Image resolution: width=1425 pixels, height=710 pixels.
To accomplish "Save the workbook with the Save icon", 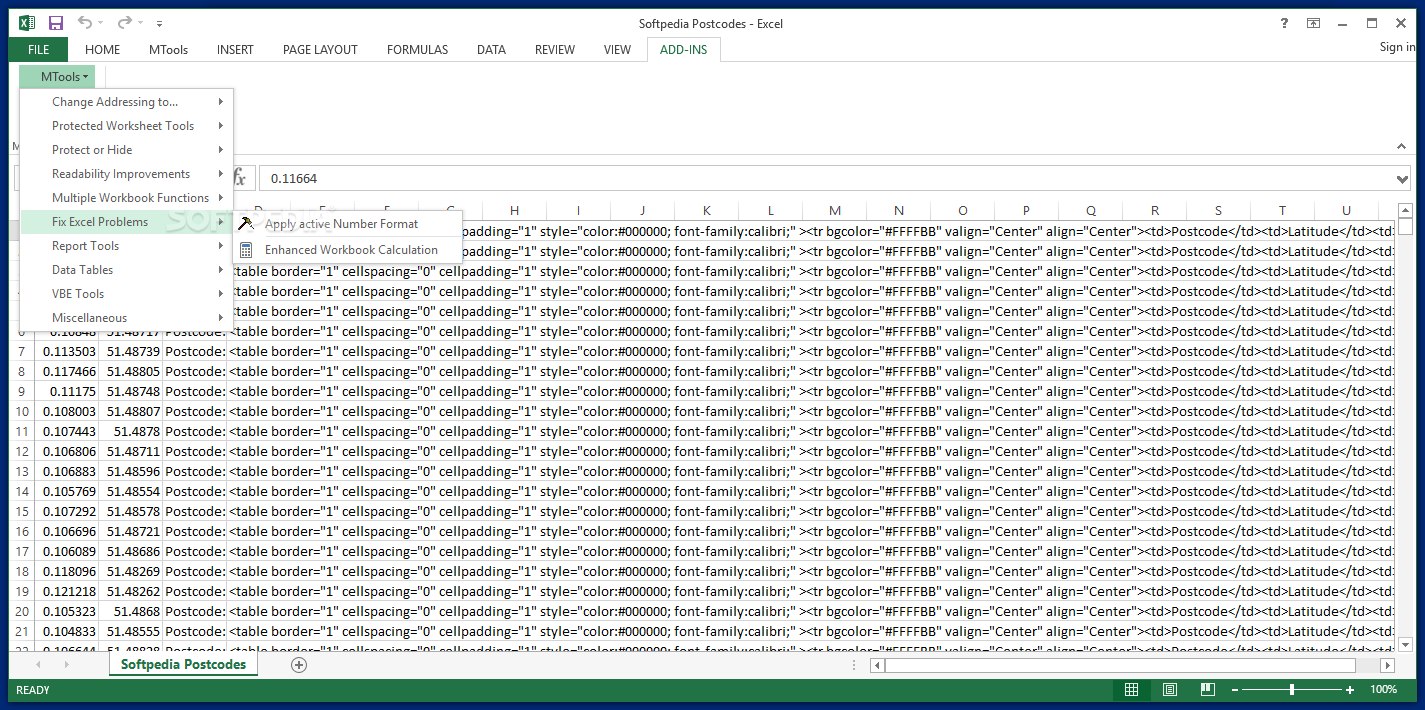I will click(56, 22).
